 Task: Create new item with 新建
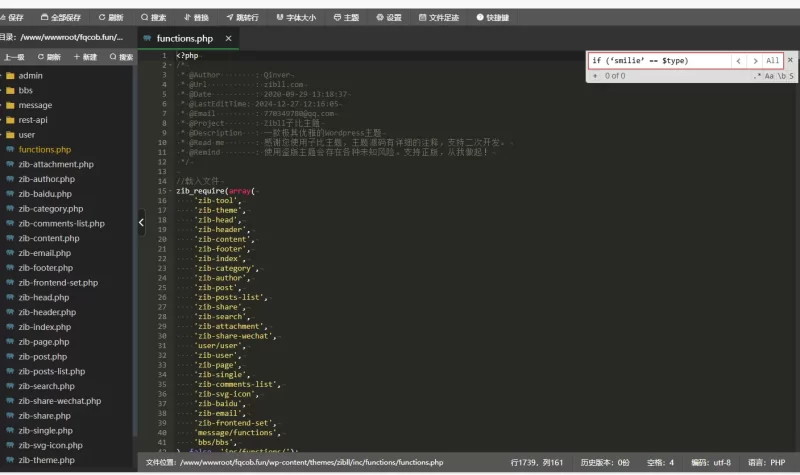click(85, 57)
